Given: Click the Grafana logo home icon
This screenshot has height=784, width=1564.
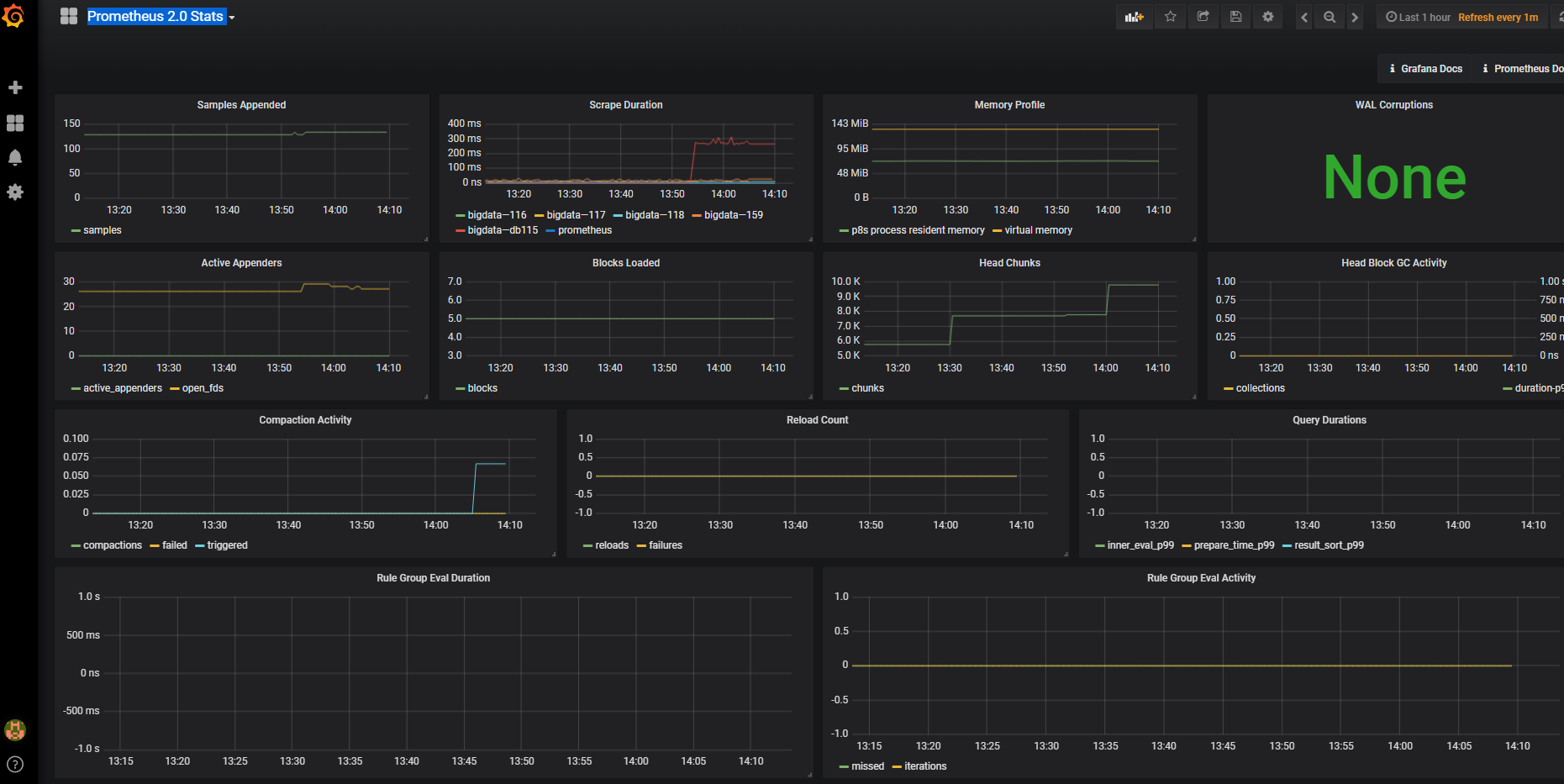Looking at the screenshot, I should [14, 16].
